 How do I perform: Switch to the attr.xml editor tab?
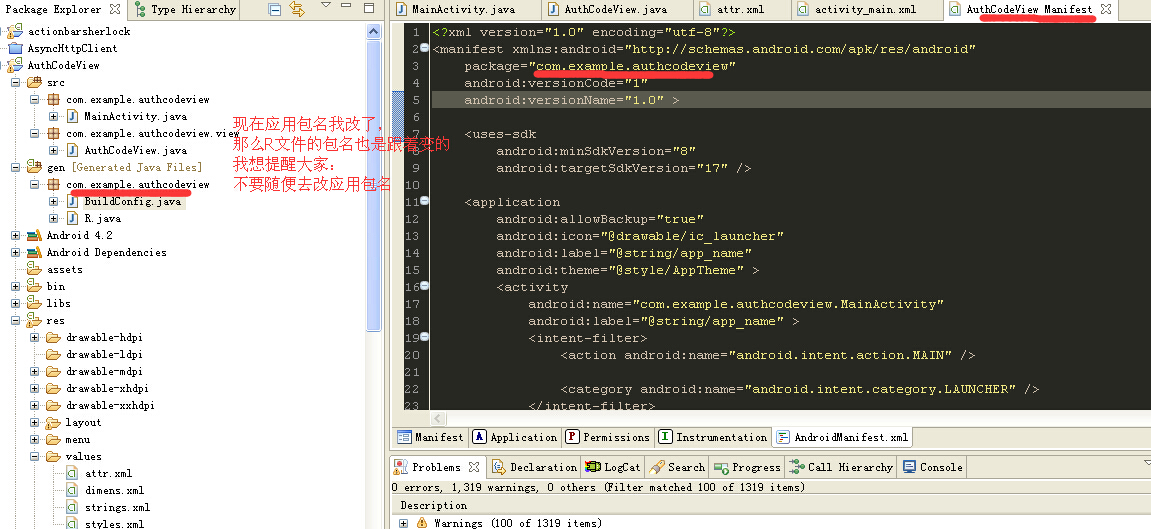741,10
